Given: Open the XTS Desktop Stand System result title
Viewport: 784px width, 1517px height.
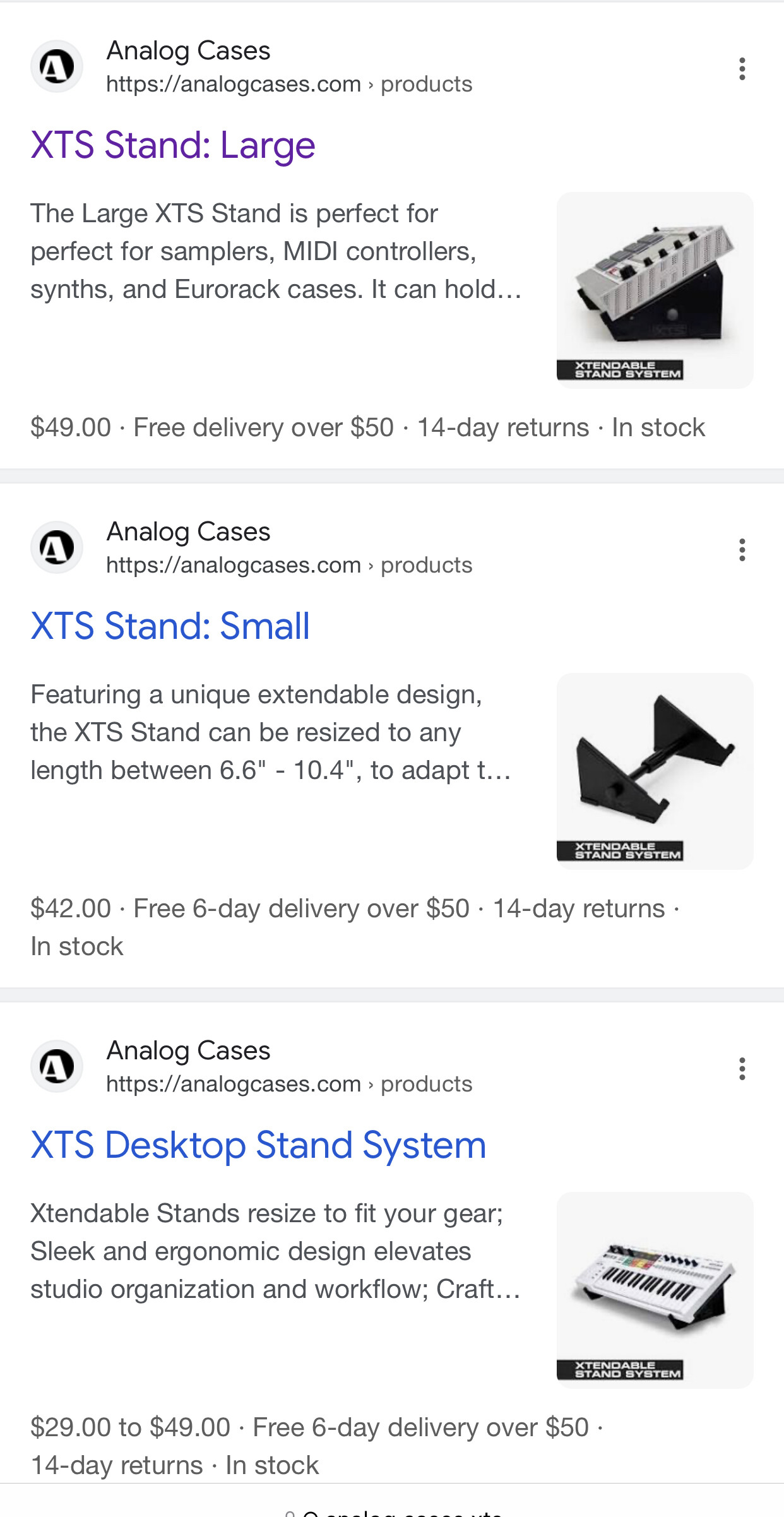Looking at the screenshot, I should tap(258, 1145).
